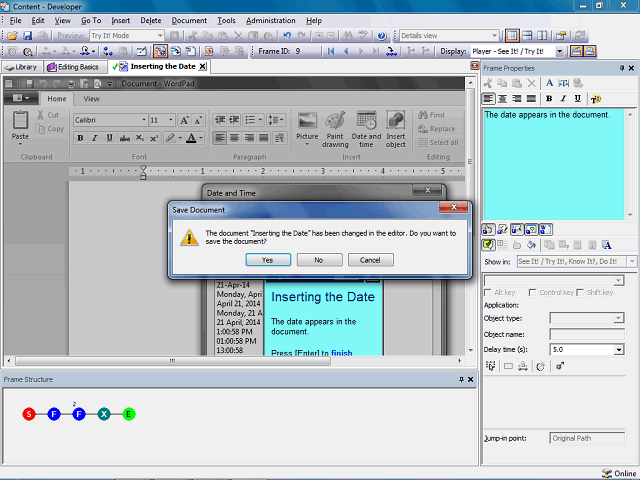Image resolution: width=640 pixels, height=480 pixels.
Task: Click Yes to save the document
Action: (x=268, y=260)
